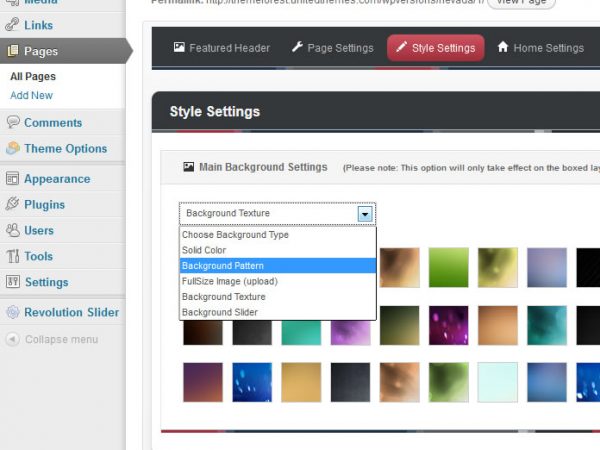This screenshot has height=450, width=600.
Task: Click the Appearance sidebar icon
Action: [13, 178]
